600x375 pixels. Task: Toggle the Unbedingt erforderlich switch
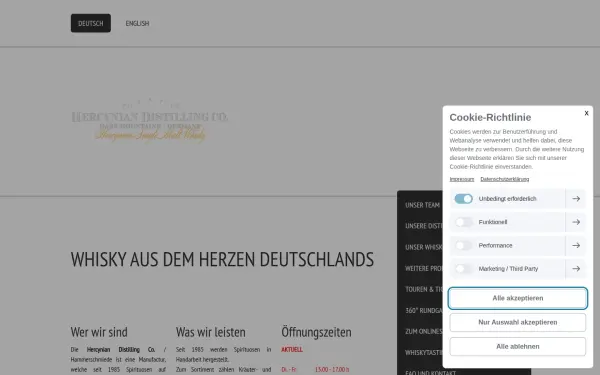[463, 199]
